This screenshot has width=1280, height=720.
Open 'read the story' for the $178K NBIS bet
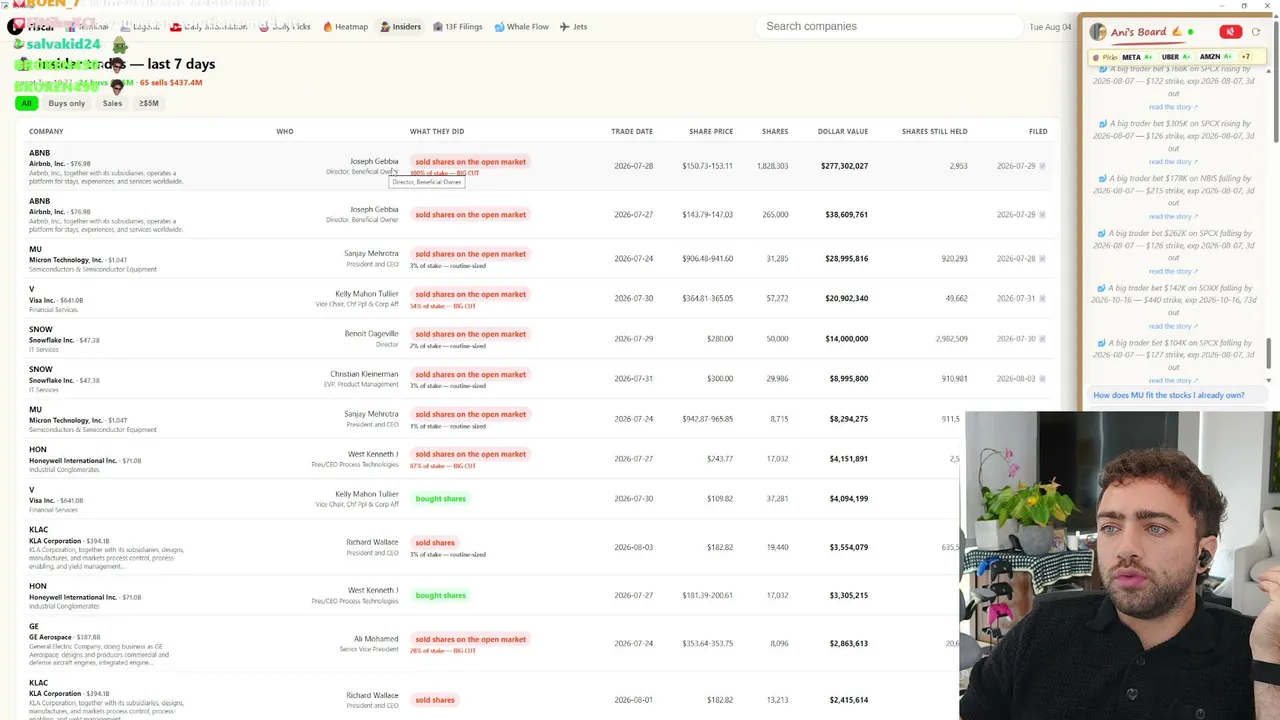[x=1172, y=216]
